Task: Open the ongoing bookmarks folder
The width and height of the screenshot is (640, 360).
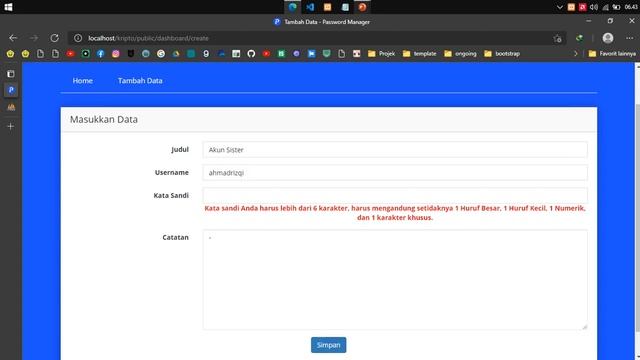Action: tap(460, 53)
